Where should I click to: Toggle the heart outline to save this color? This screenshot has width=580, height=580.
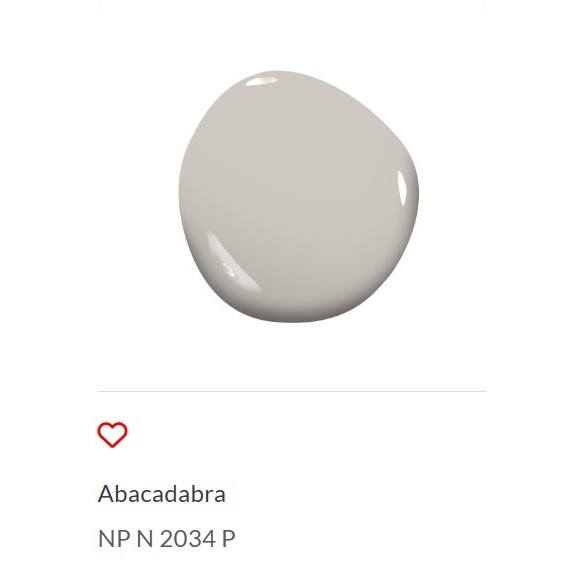[x=112, y=435]
